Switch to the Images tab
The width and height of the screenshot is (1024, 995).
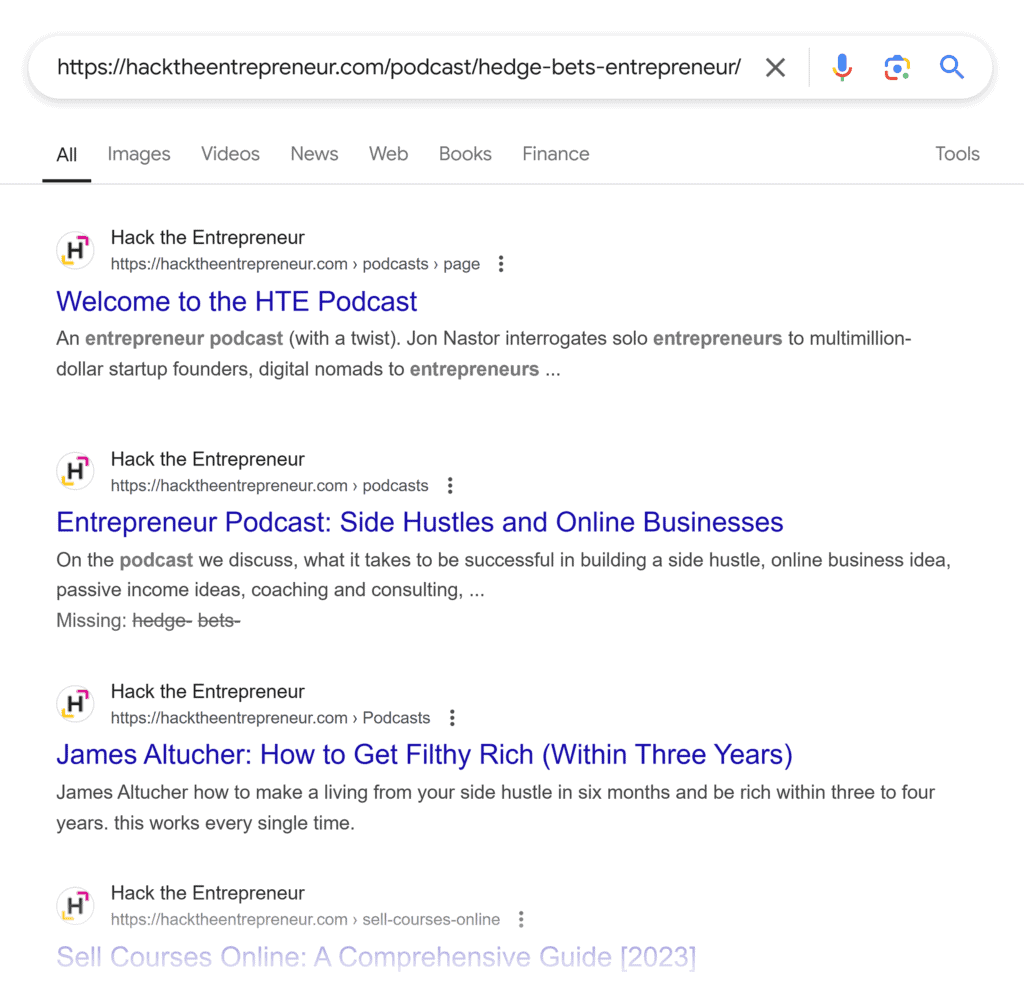138,154
